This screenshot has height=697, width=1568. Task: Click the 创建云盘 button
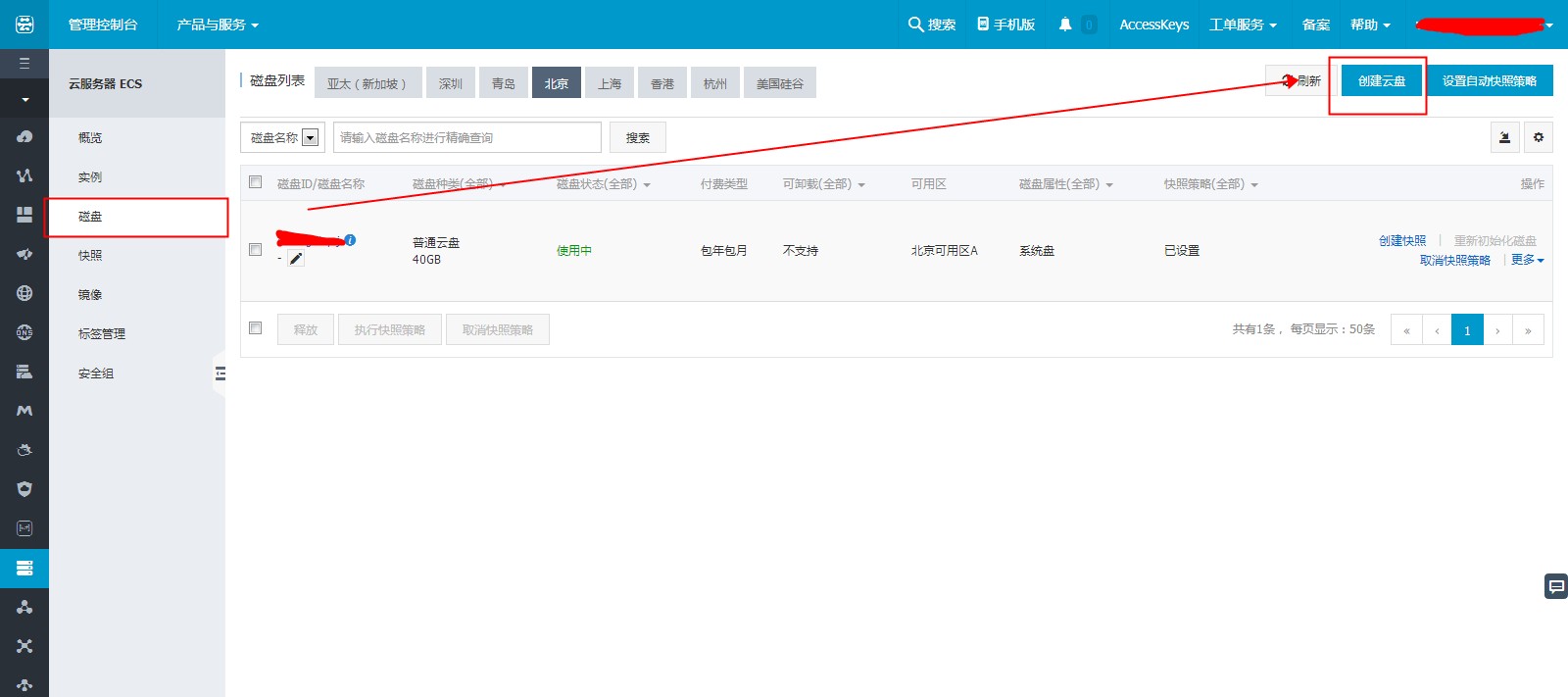(x=1382, y=81)
